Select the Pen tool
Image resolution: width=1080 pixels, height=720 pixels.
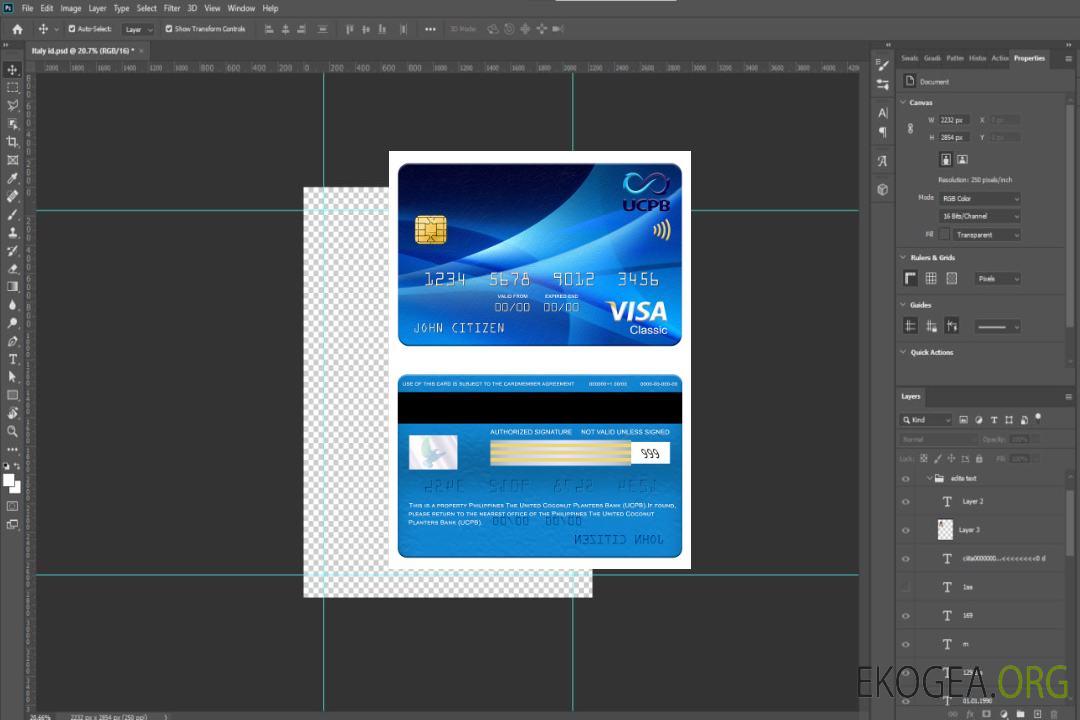(12, 341)
